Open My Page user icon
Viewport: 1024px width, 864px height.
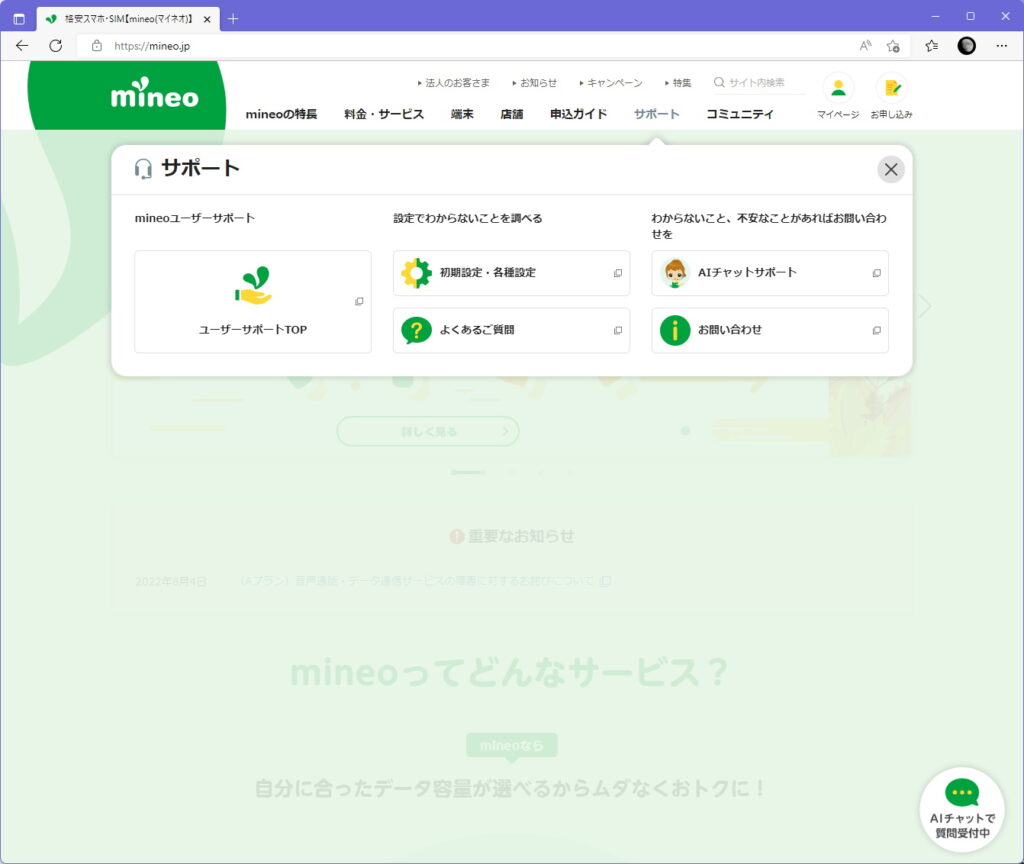click(x=838, y=88)
